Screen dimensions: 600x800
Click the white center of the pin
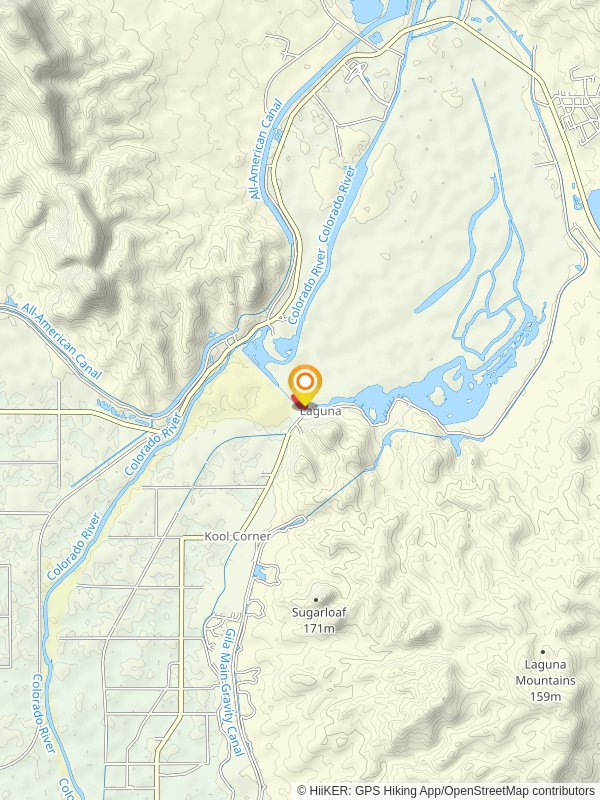pos(305,381)
